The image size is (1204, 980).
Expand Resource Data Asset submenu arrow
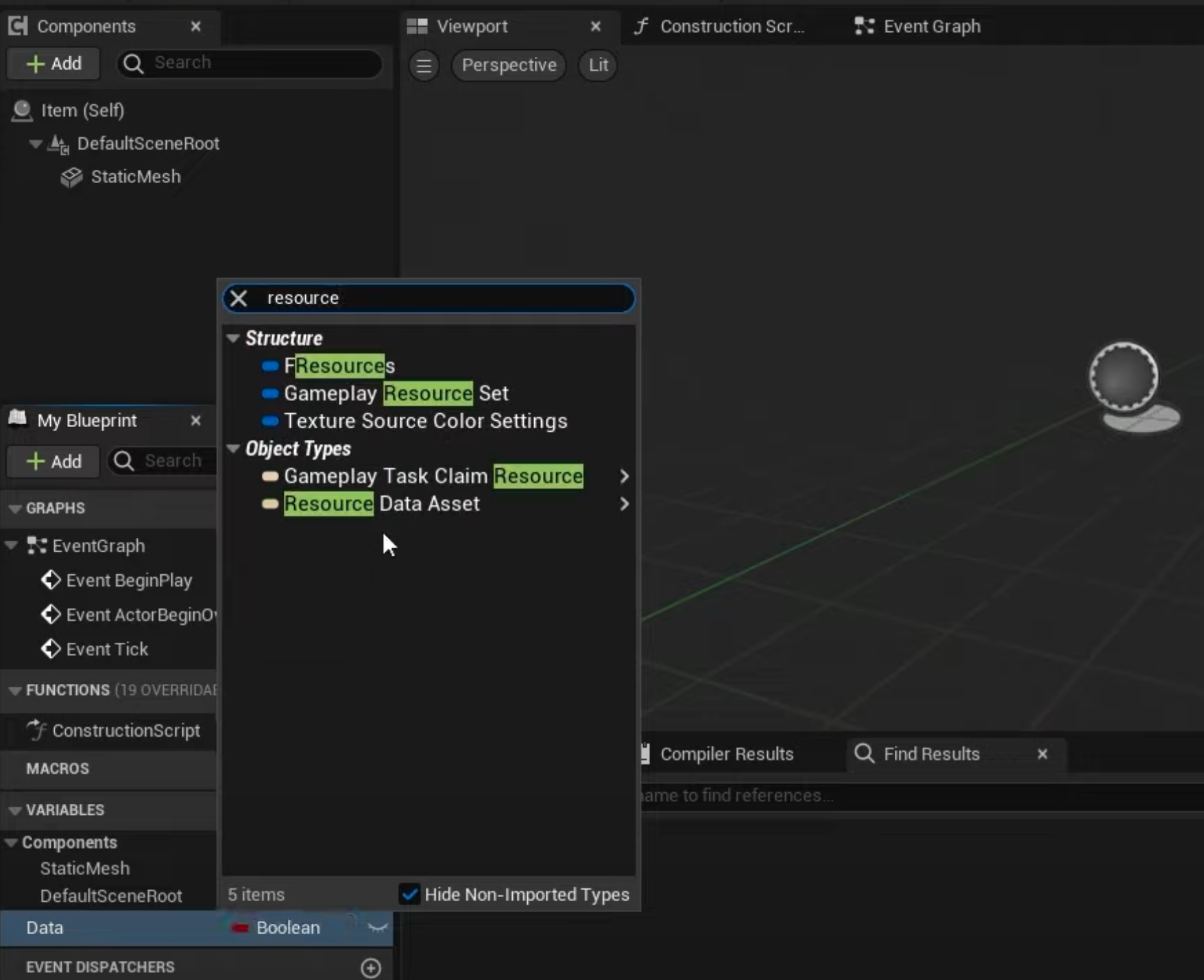click(623, 504)
